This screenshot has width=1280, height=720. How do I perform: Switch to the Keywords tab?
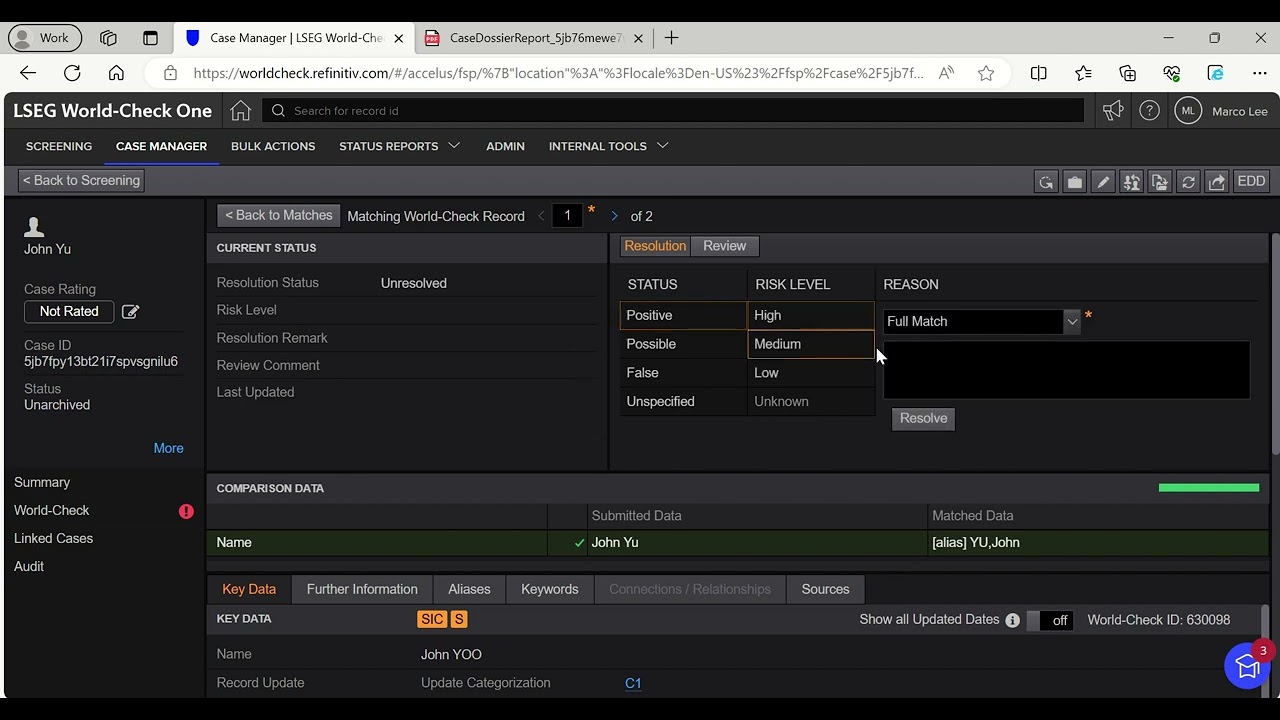[x=550, y=589]
